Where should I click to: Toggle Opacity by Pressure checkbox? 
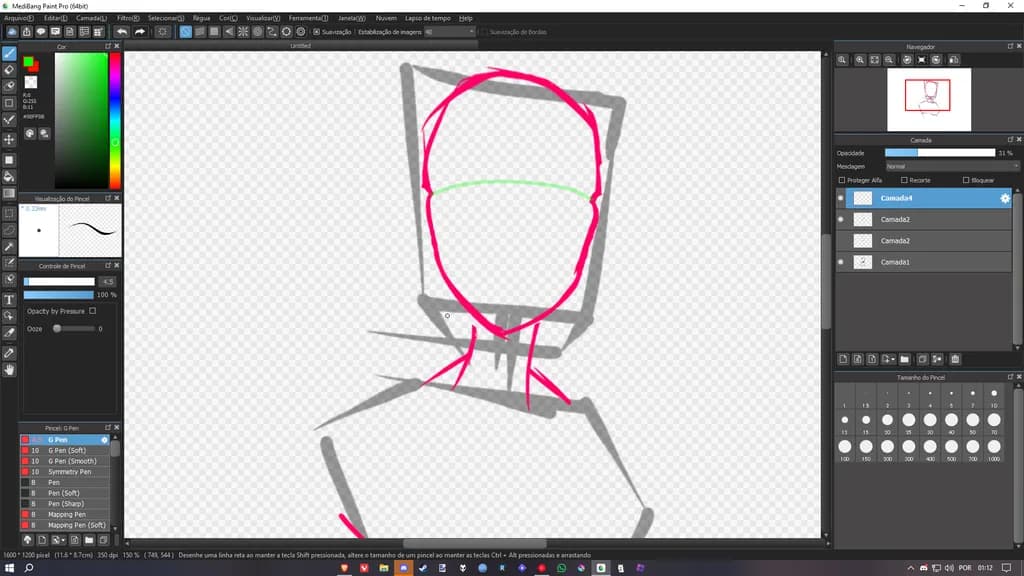click(x=93, y=311)
